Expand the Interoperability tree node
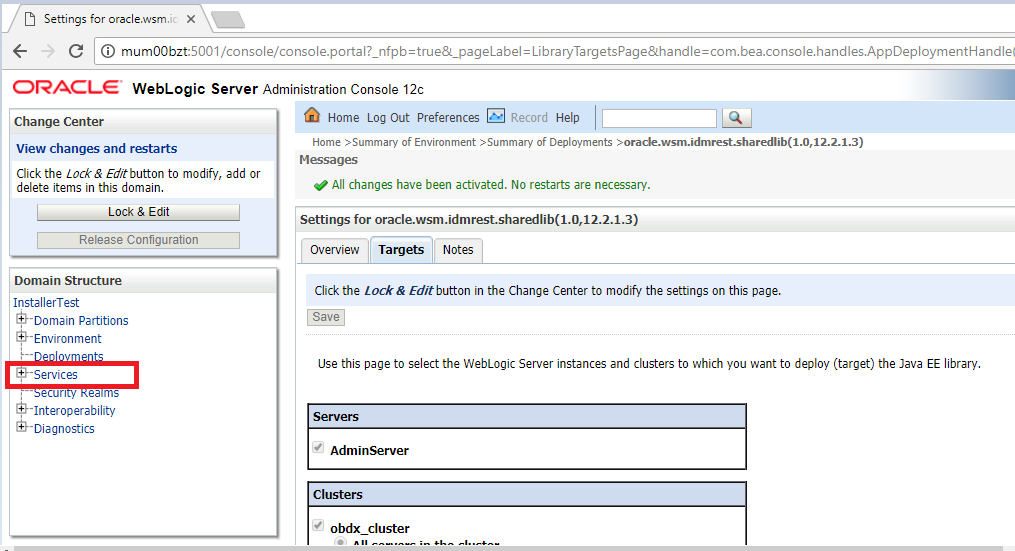The height and width of the screenshot is (551, 1015). point(21,409)
